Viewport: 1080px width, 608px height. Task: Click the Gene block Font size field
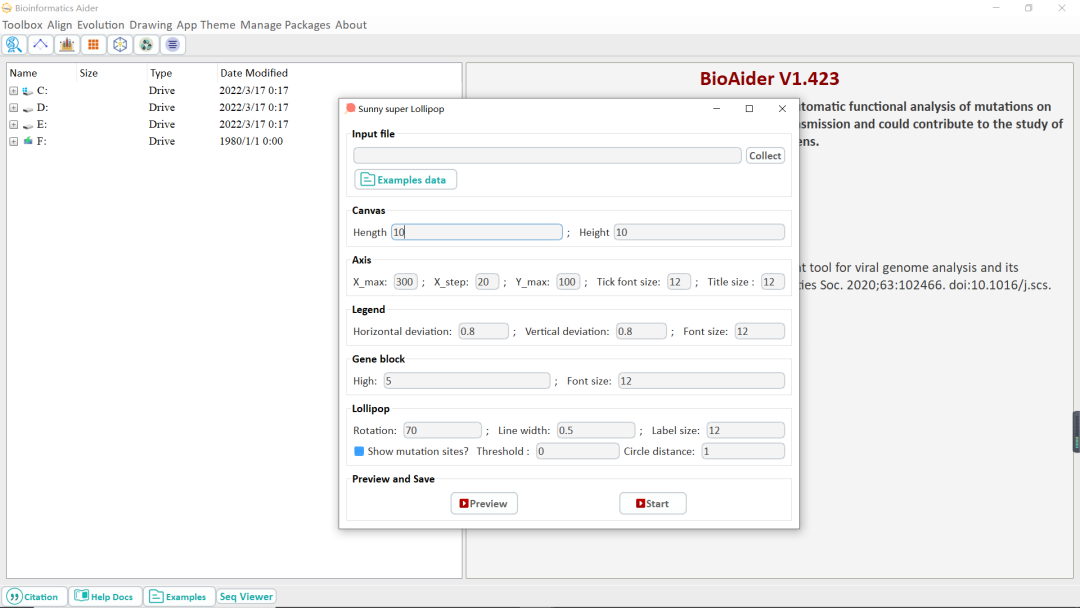(x=701, y=381)
